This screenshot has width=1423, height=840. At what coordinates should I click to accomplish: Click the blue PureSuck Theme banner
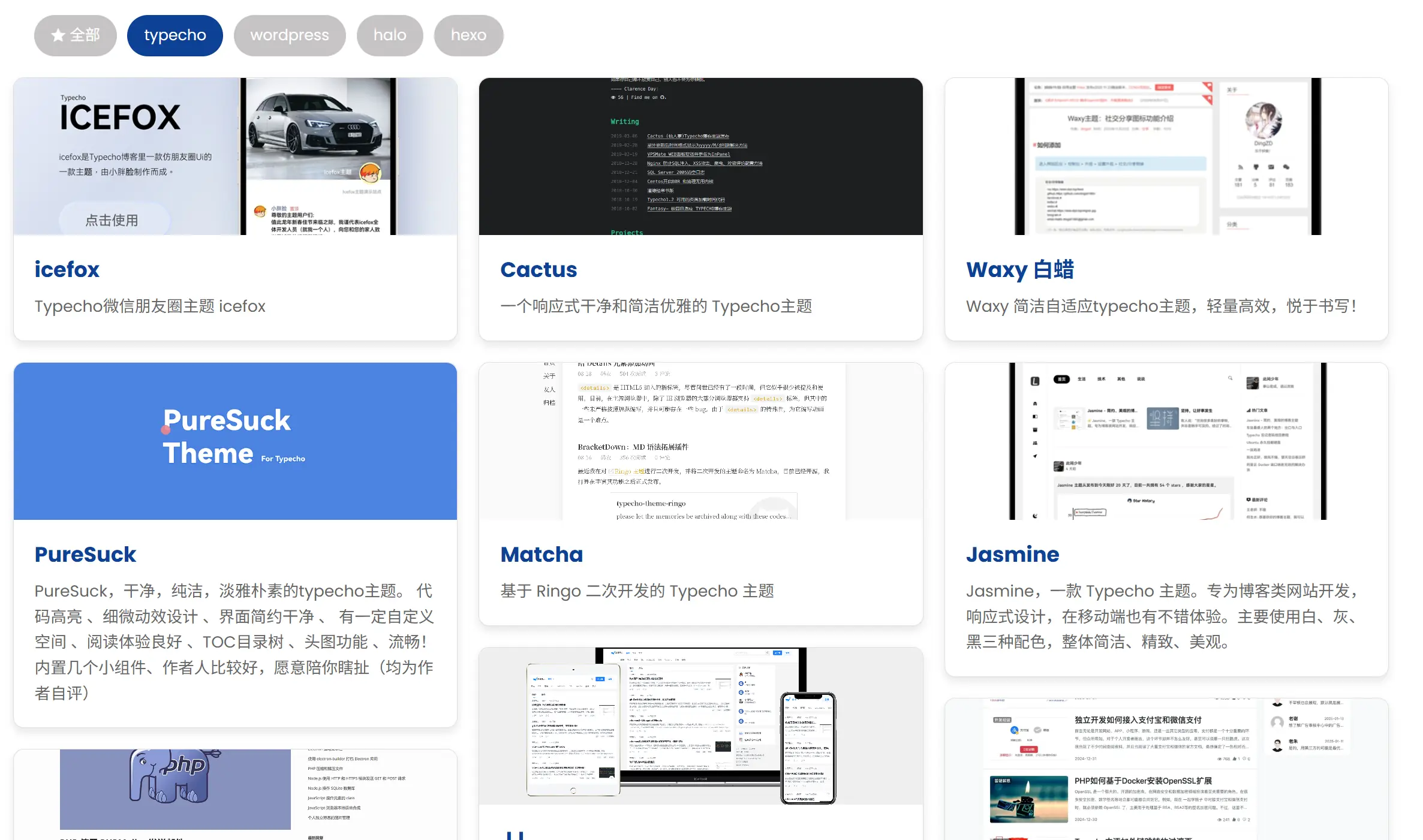(x=235, y=441)
